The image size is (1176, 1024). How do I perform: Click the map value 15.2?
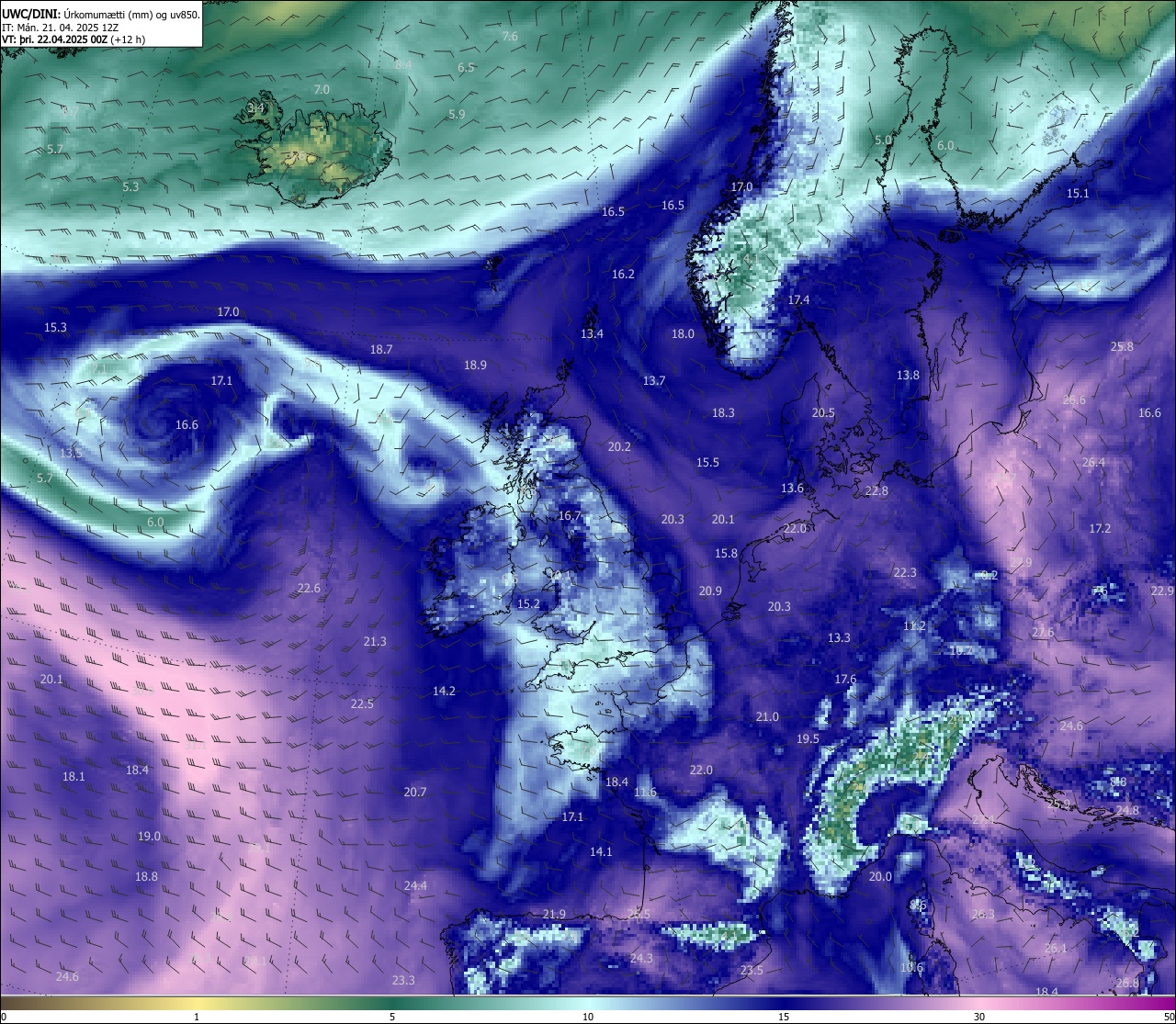click(528, 603)
